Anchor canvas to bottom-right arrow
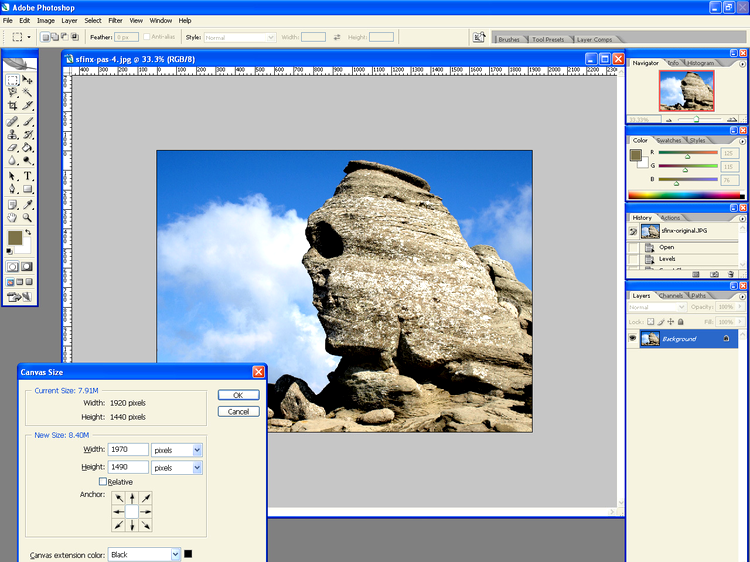Screen dimensions: 750x562 click(146, 526)
